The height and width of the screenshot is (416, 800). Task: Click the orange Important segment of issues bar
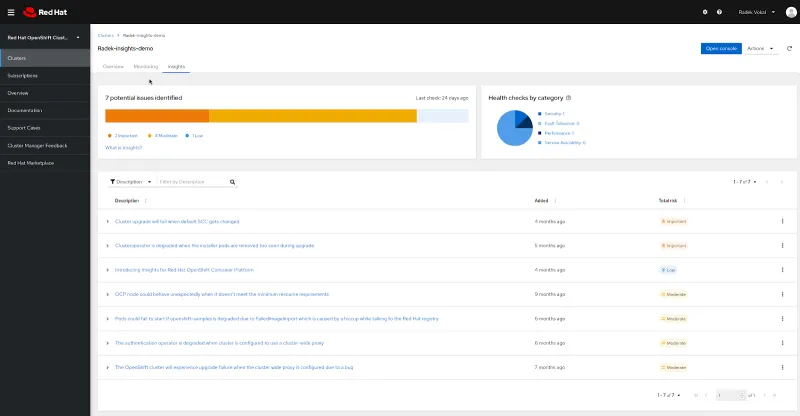[157, 116]
